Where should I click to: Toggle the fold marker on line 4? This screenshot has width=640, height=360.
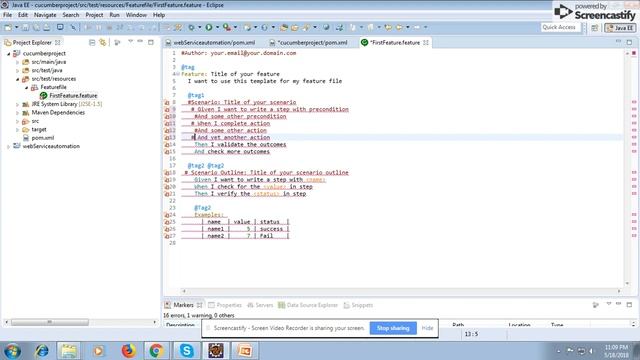pos(178,74)
